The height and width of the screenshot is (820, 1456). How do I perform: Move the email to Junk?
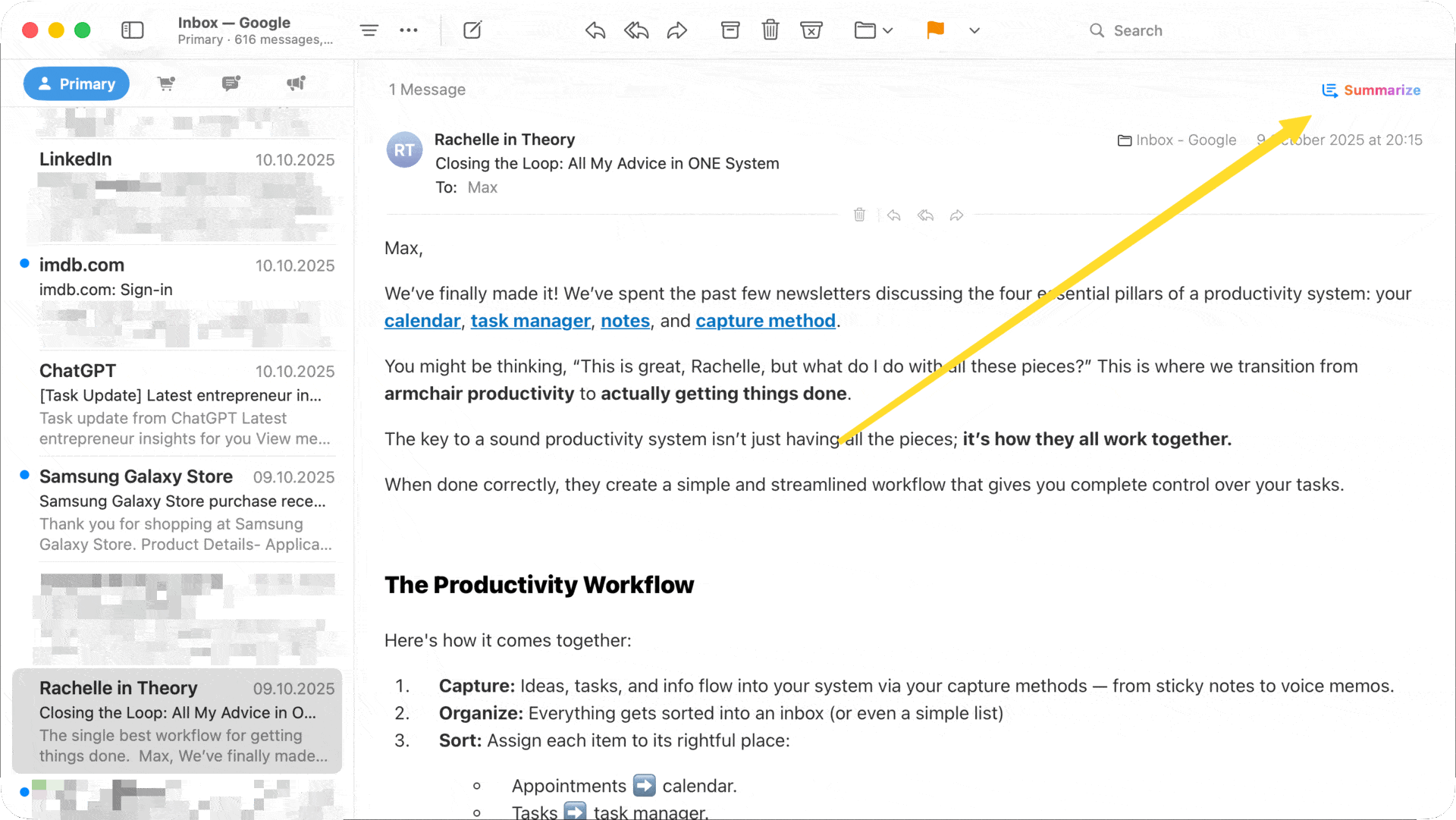[811, 30]
